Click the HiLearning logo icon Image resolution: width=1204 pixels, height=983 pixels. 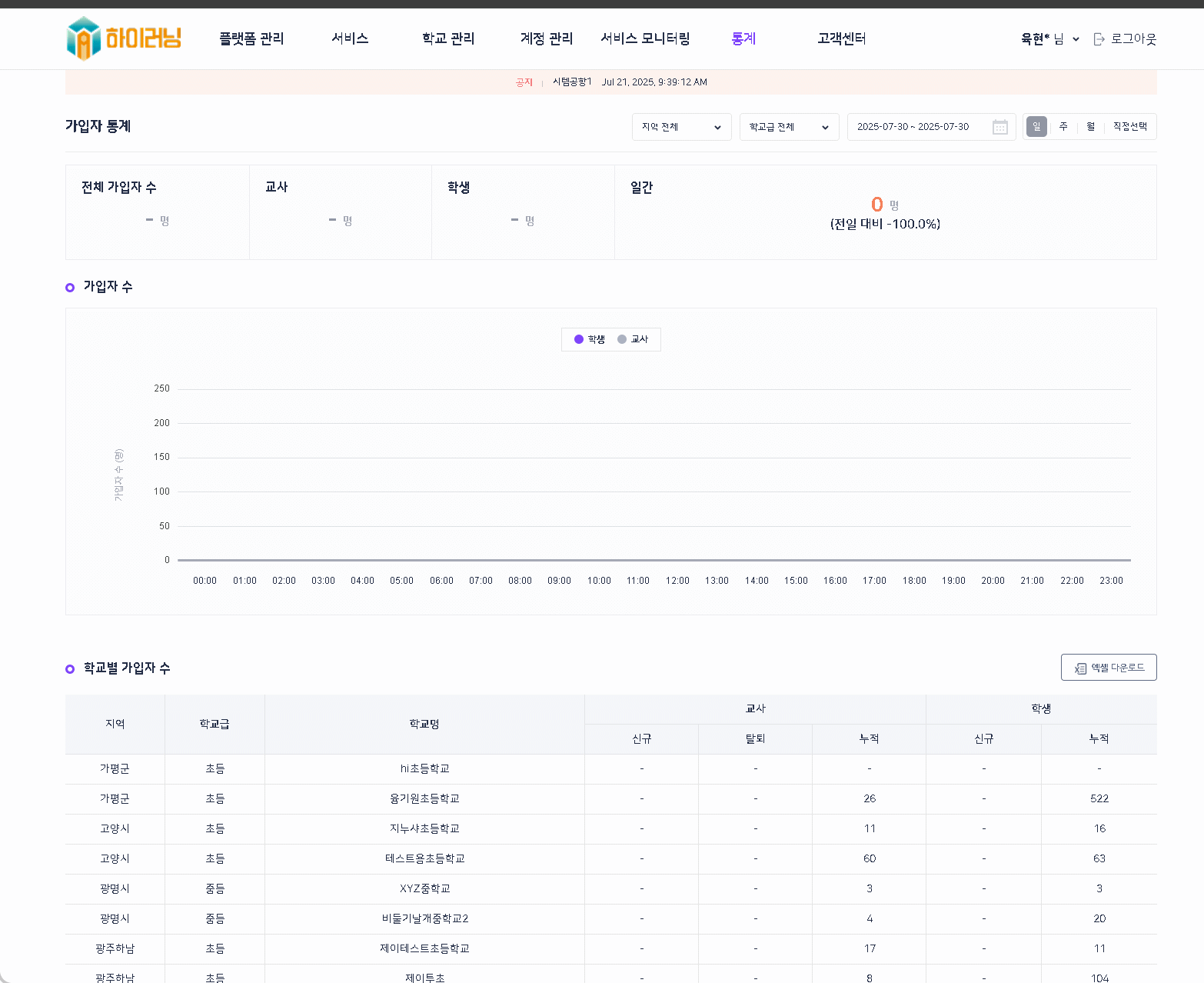pos(84,38)
